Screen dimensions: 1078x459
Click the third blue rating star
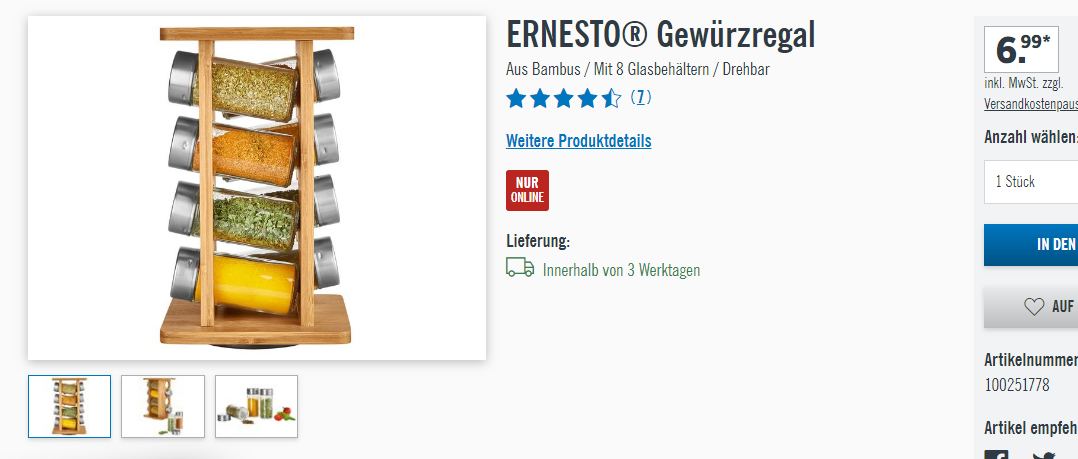(x=564, y=99)
